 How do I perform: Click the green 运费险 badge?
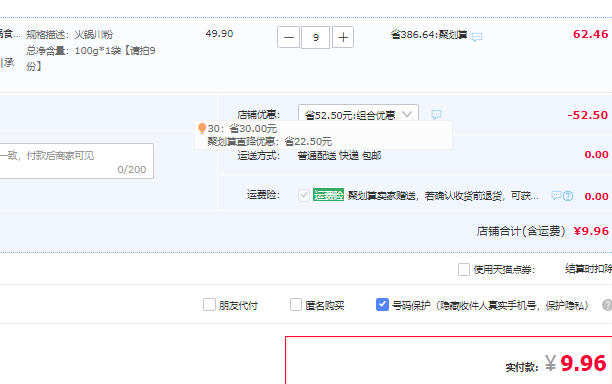click(328, 195)
